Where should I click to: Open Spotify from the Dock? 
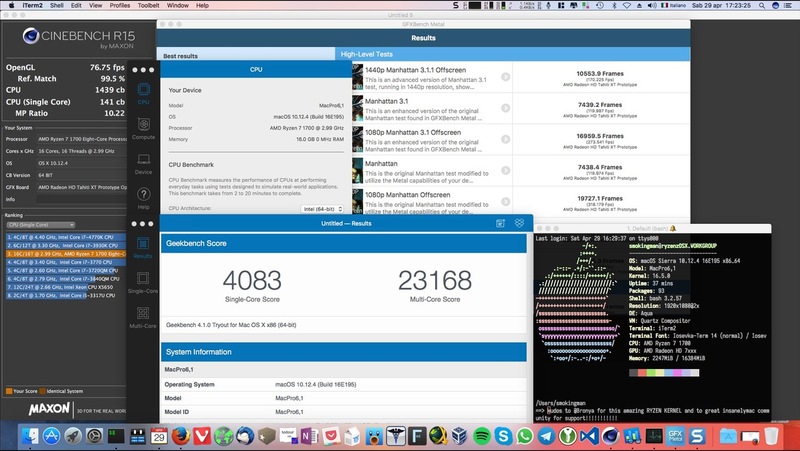pyautogui.click(x=482, y=436)
